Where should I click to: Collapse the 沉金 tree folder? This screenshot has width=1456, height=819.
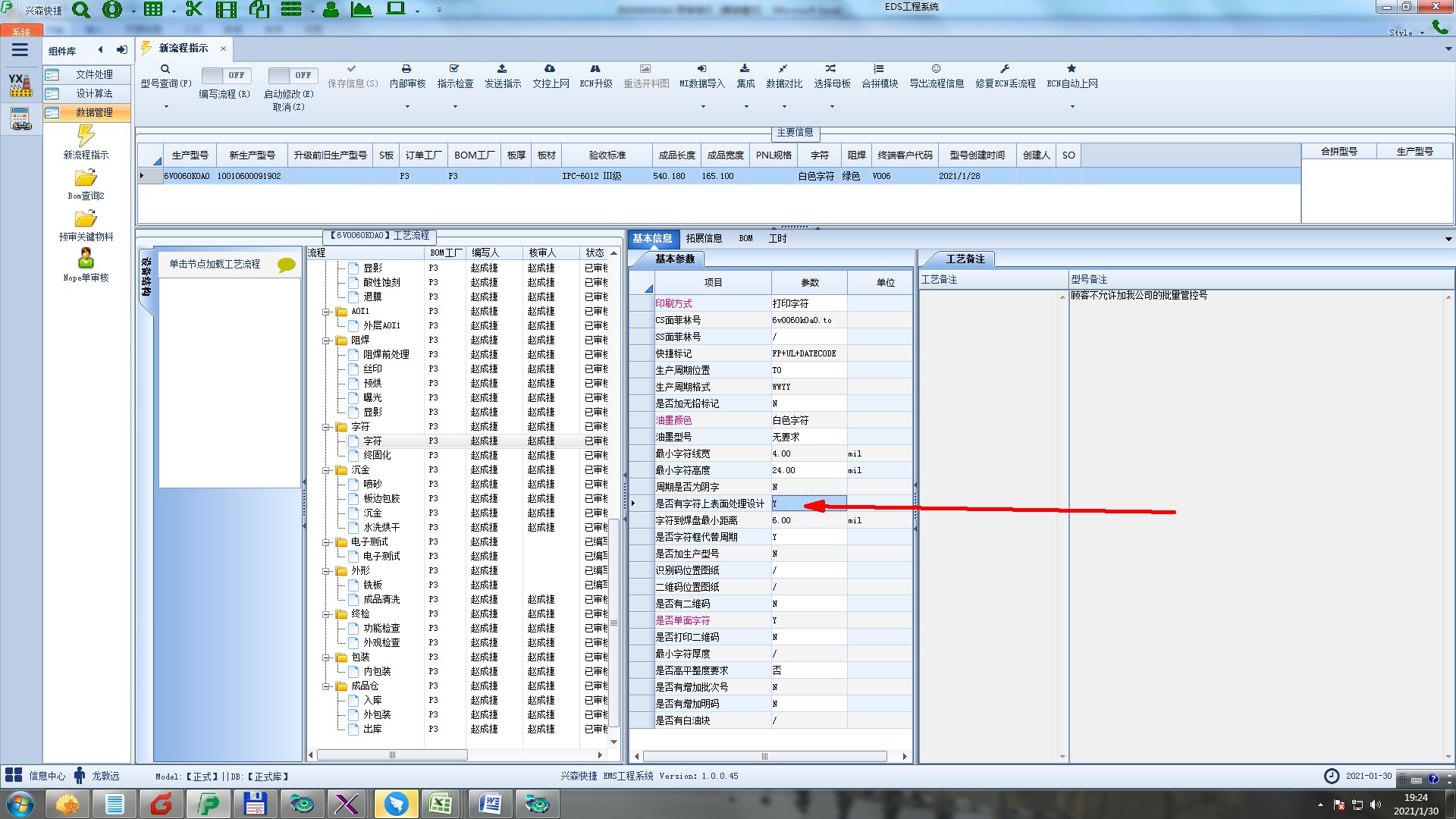(326, 470)
